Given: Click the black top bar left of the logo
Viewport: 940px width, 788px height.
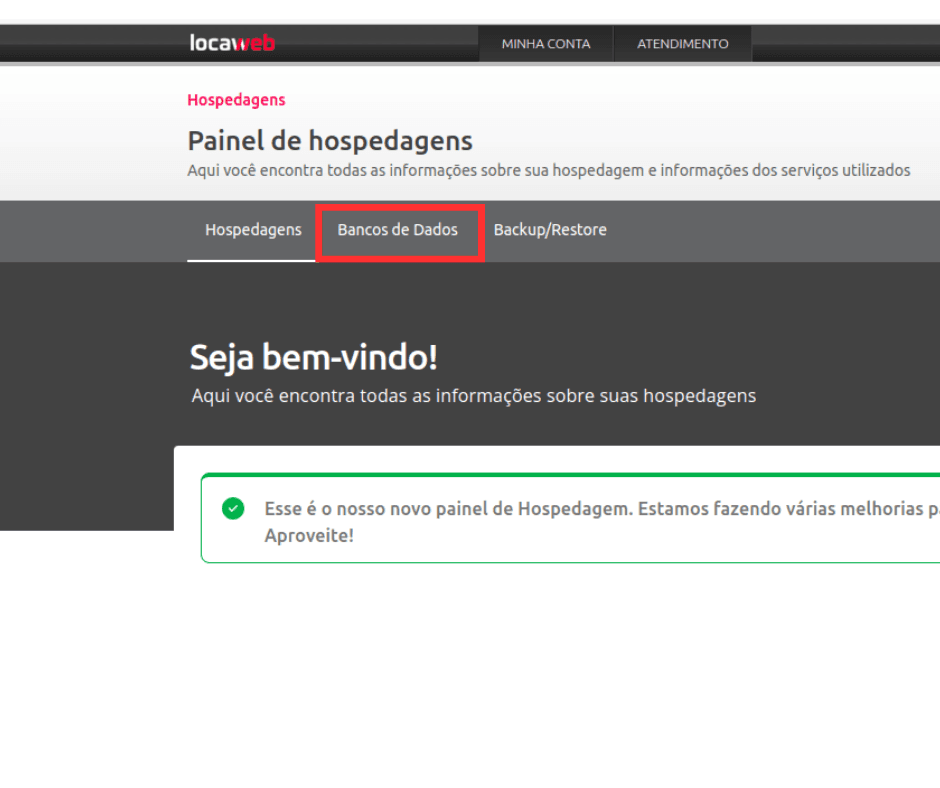Looking at the screenshot, I should click(x=90, y=44).
